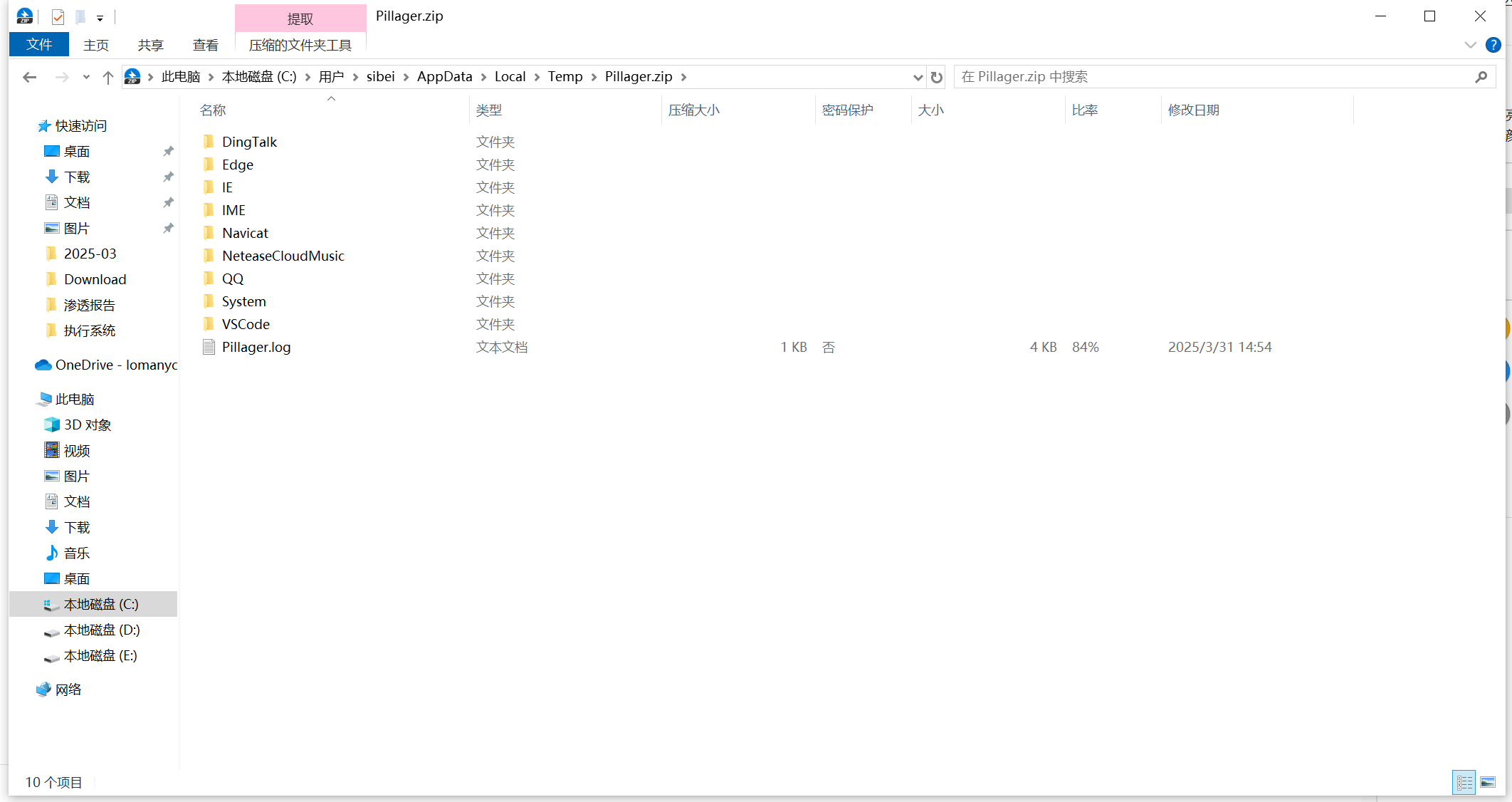Customize the quick access toolbar dropdown
Image resolution: width=1512 pixels, height=802 pixels.
pos(100,18)
